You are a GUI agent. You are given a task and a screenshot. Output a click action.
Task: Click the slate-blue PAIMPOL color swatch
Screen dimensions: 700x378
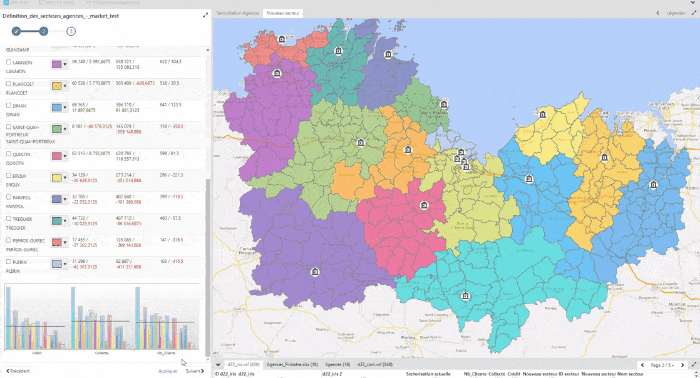tap(57, 199)
